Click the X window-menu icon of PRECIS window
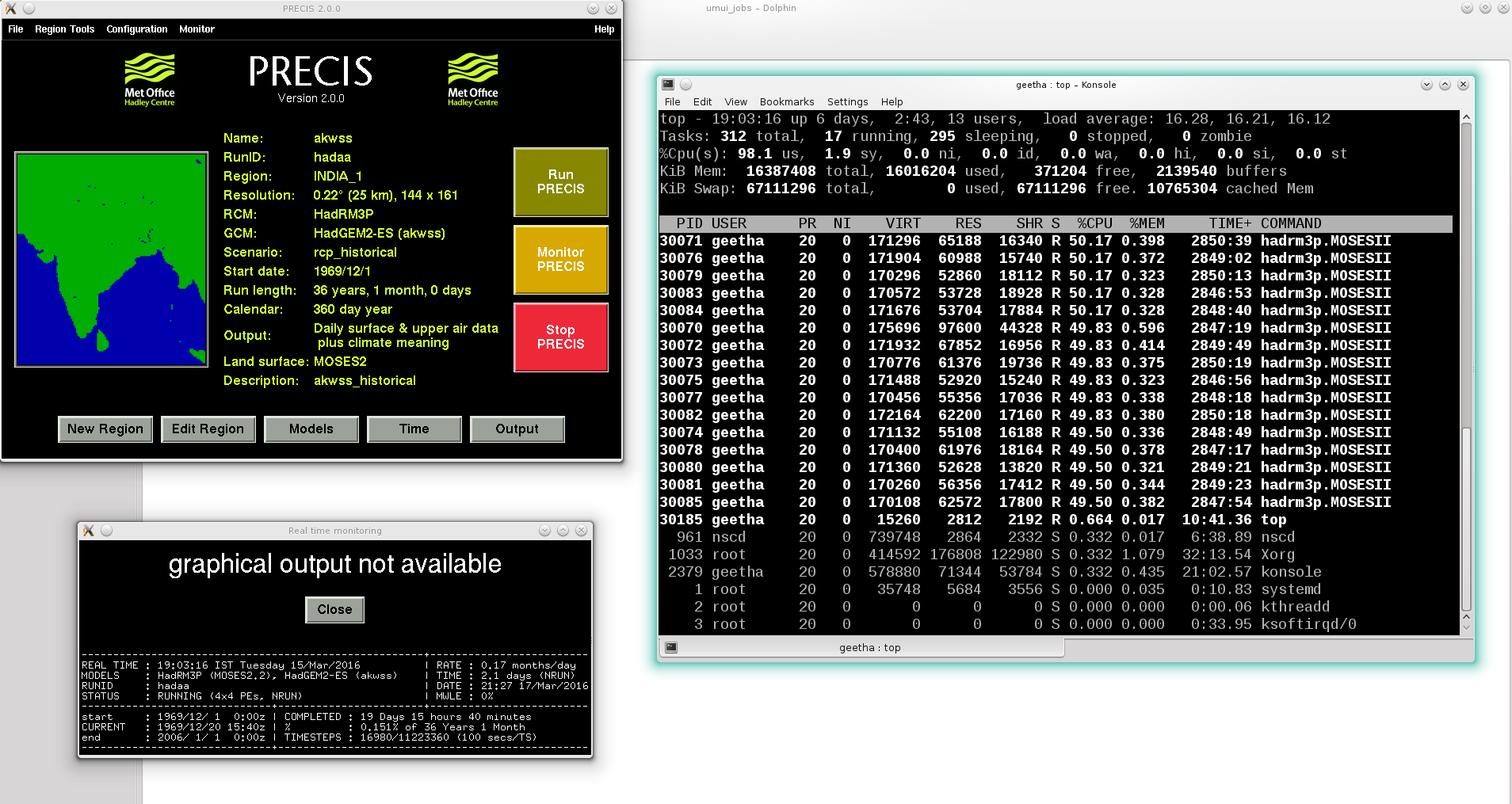1512x804 pixels. 11,9
